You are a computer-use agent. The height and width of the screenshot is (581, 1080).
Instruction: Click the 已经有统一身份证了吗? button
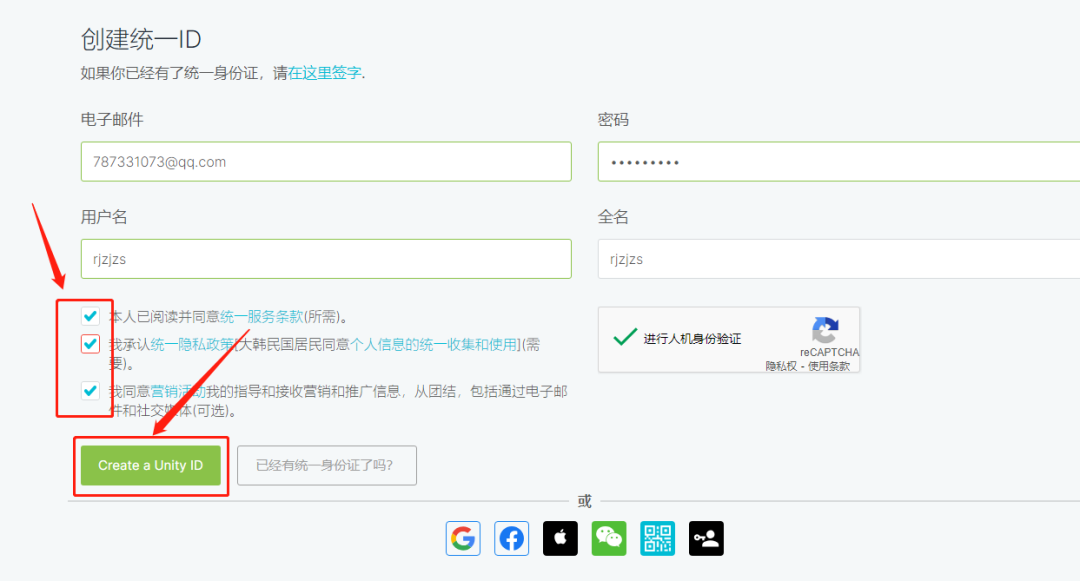(326, 465)
